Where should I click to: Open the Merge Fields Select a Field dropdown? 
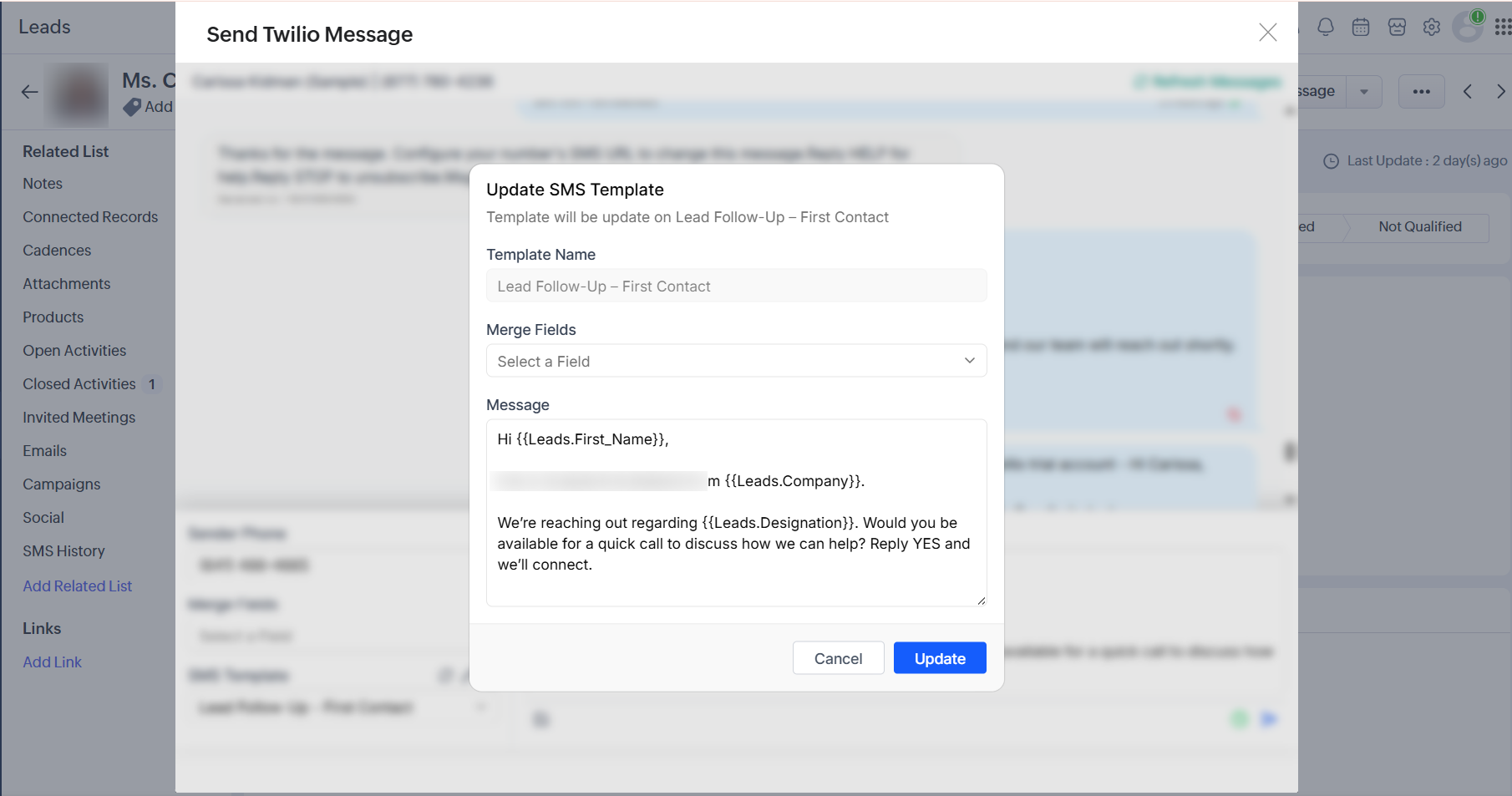click(737, 361)
